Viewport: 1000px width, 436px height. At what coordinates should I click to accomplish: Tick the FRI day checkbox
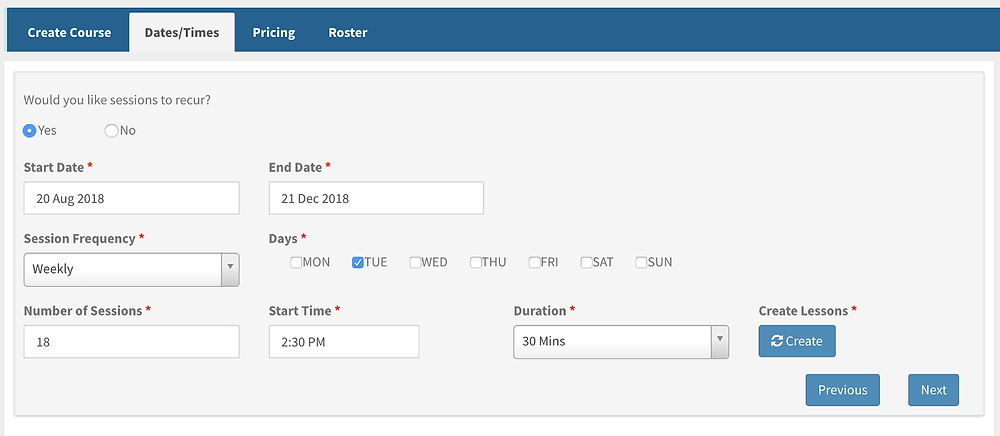coord(534,262)
